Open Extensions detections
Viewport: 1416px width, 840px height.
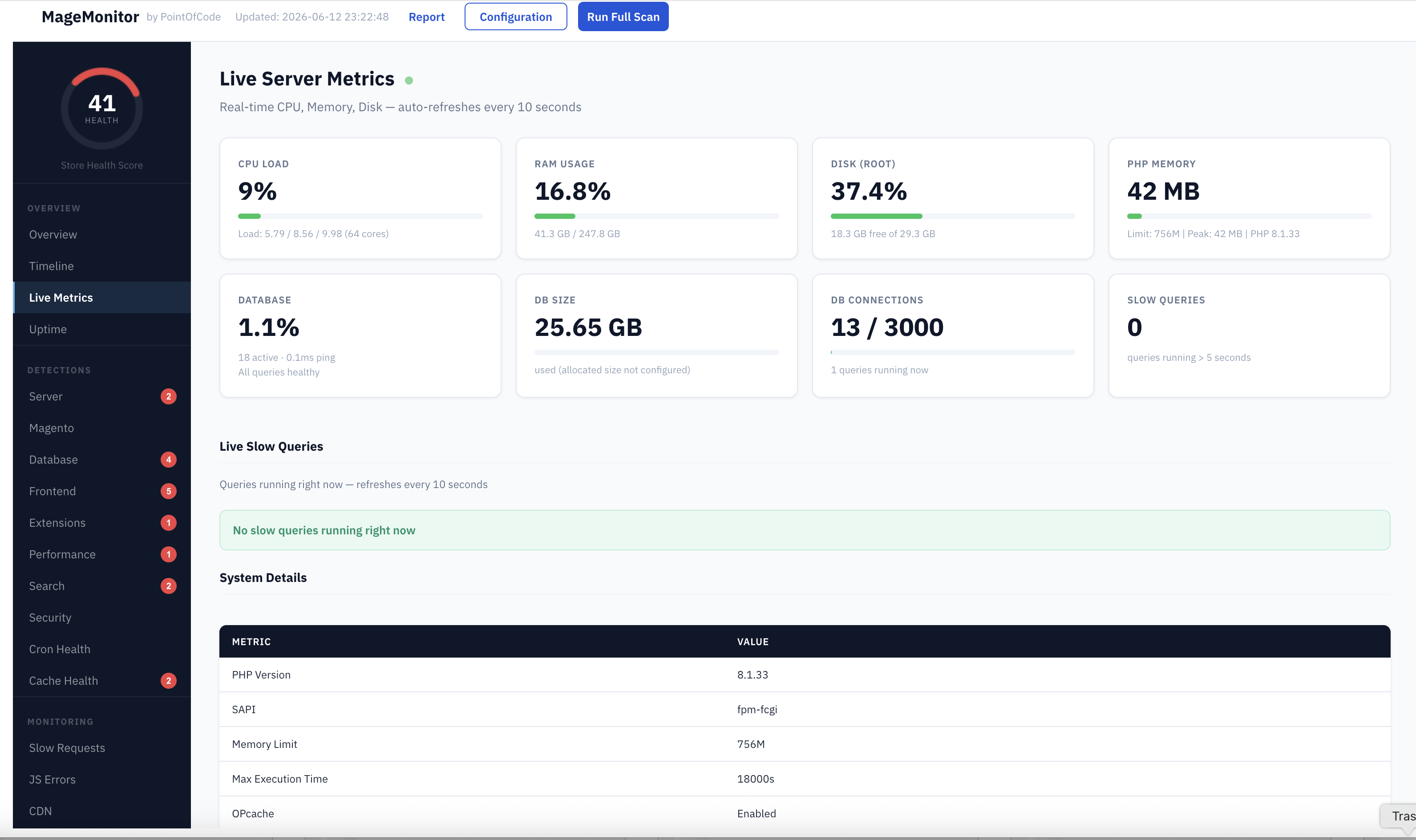click(x=102, y=523)
